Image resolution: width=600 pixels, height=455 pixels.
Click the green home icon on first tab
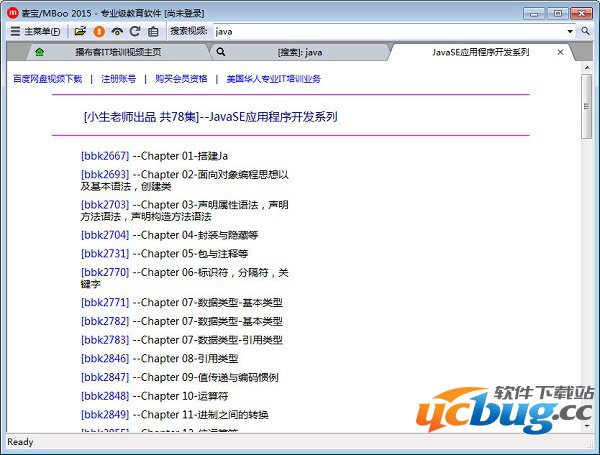pos(39,52)
